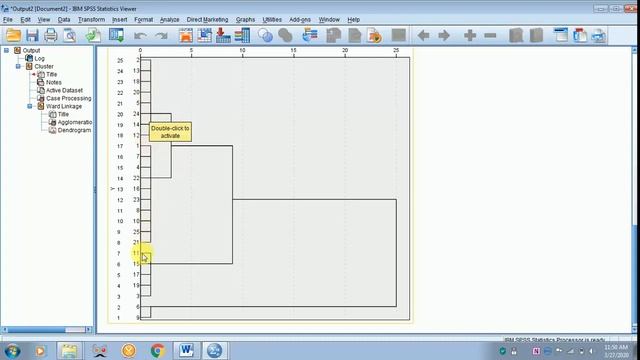This screenshot has width=640, height=360.
Task: Open the Variables info icon
Action: coord(242,36)
